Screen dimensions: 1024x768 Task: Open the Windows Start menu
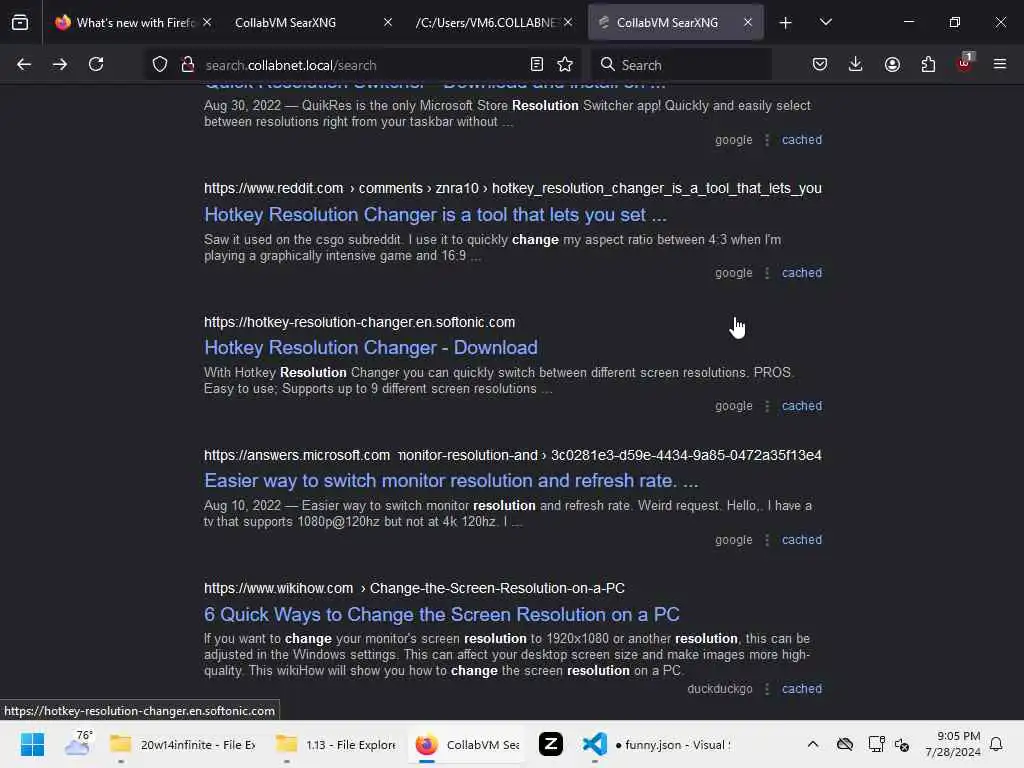[x=32, y=744]
